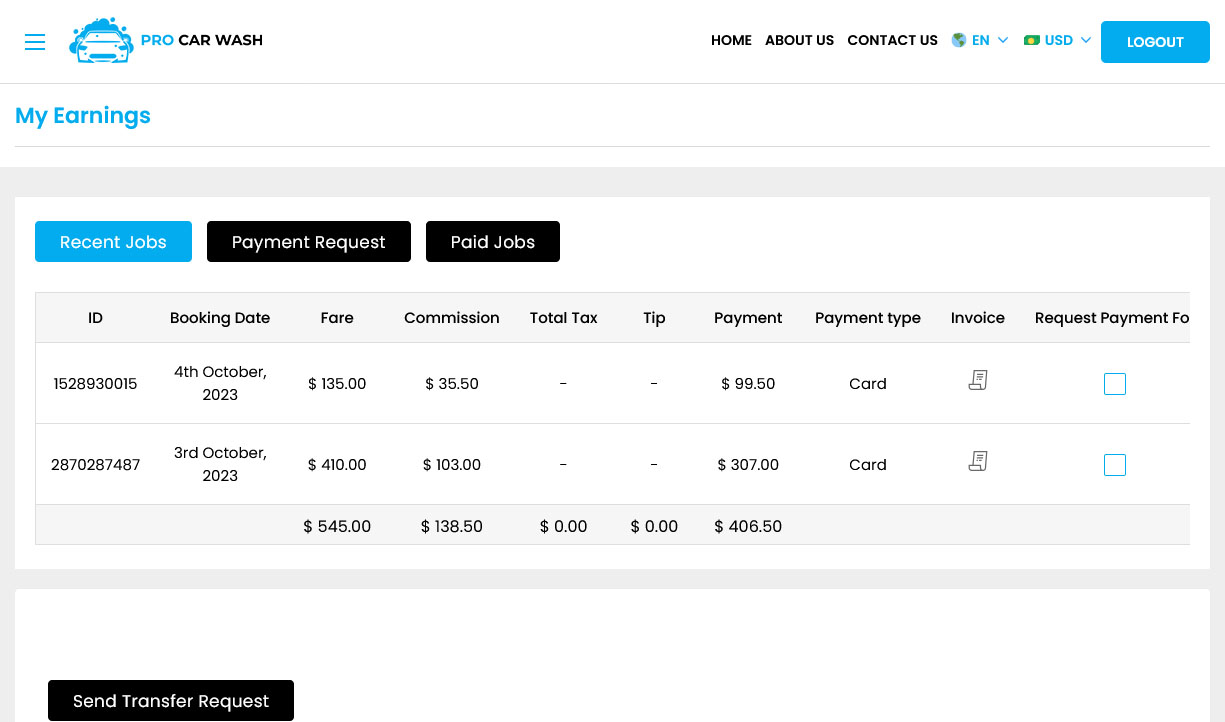Select the Recent Jobs tab
Image resolution: width=1225 pixels, height=722 pixels.
113,242
